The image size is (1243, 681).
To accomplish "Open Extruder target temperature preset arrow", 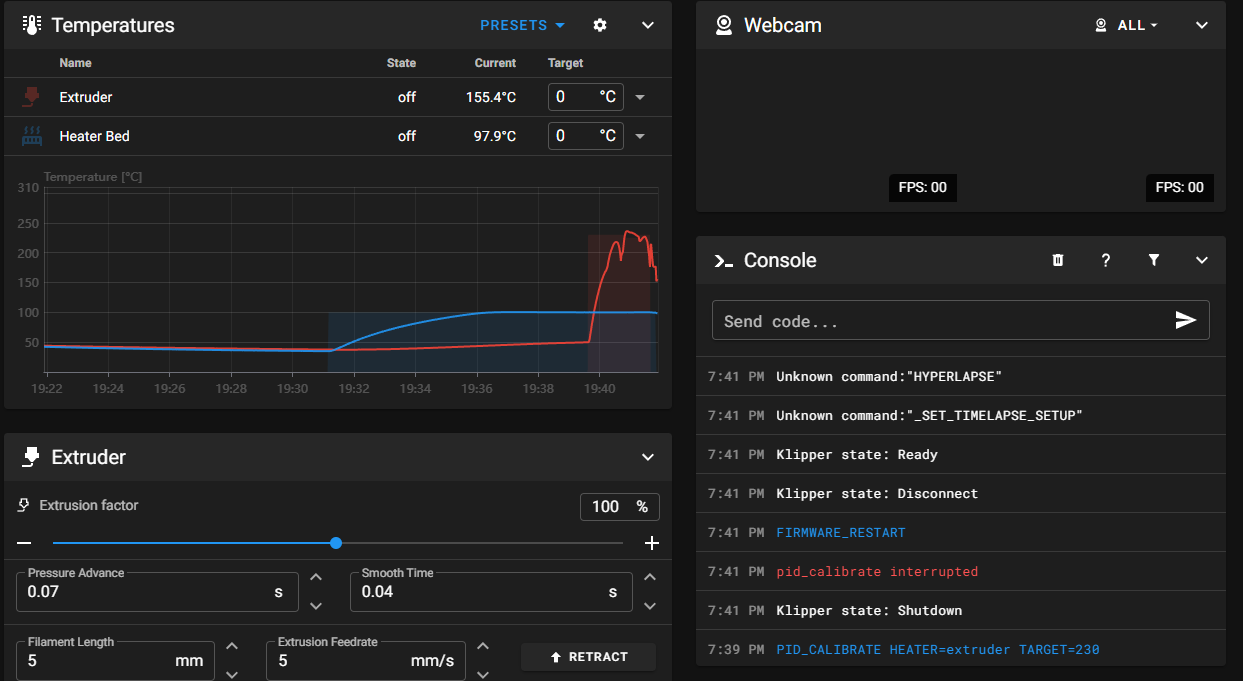I will [x=640, y=97].
